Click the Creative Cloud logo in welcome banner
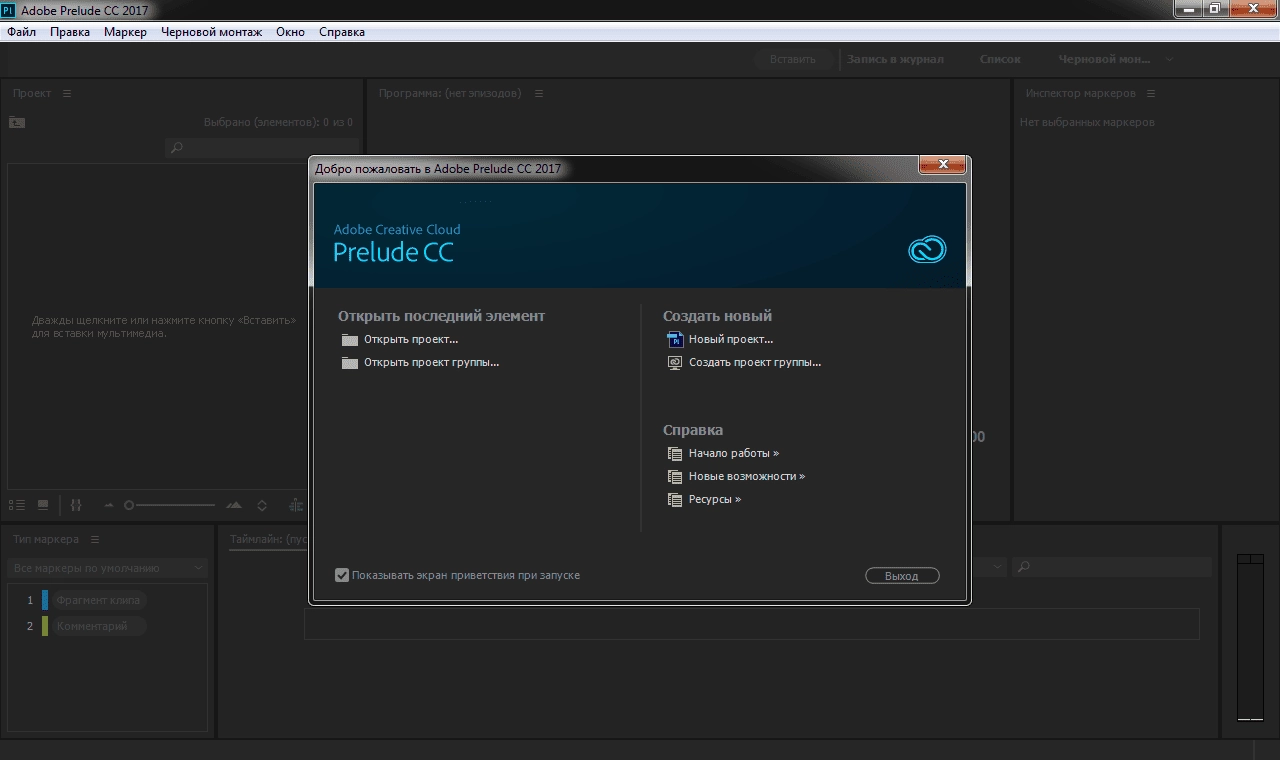The width and height of the screenshot is (1280, 760). pyautogui.click(x=927, y=249)
